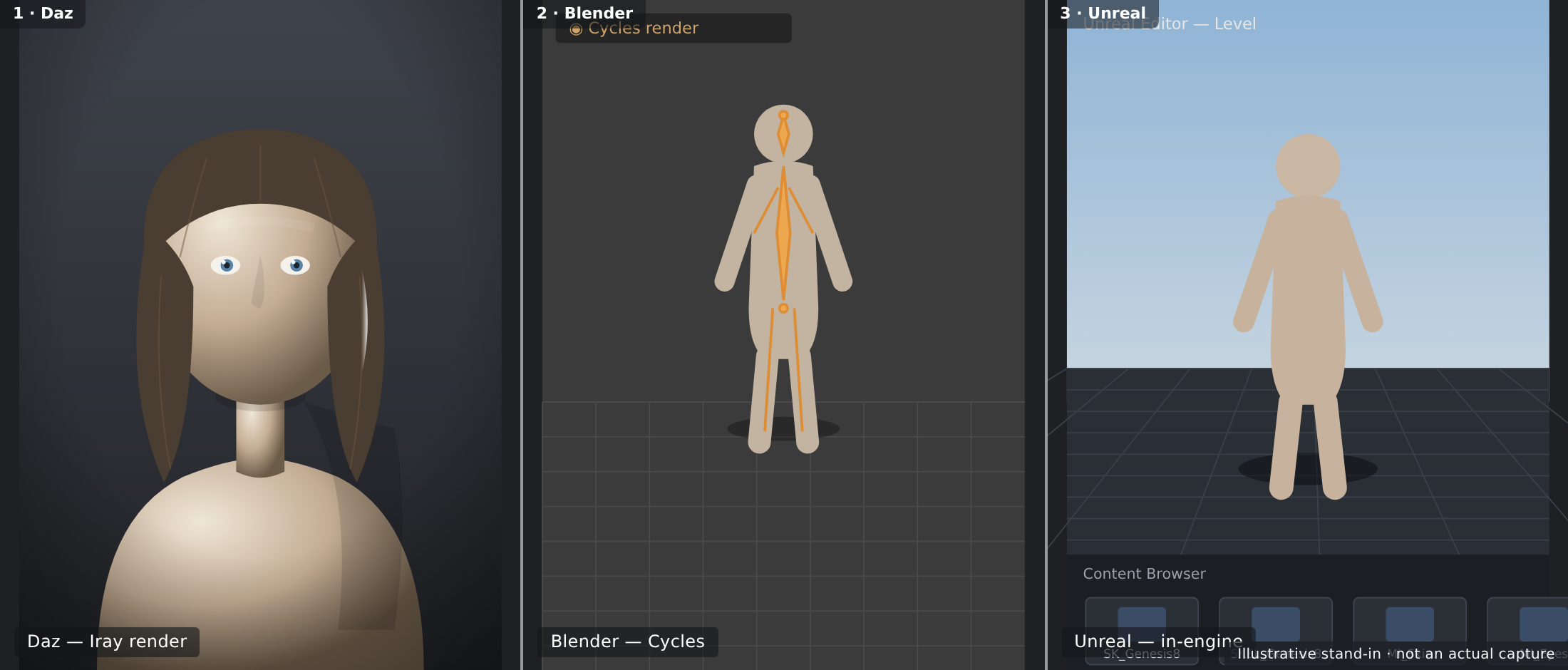Click the Unreal Editor — Level title
The image size is (1568, 670).
point(1169,24)
